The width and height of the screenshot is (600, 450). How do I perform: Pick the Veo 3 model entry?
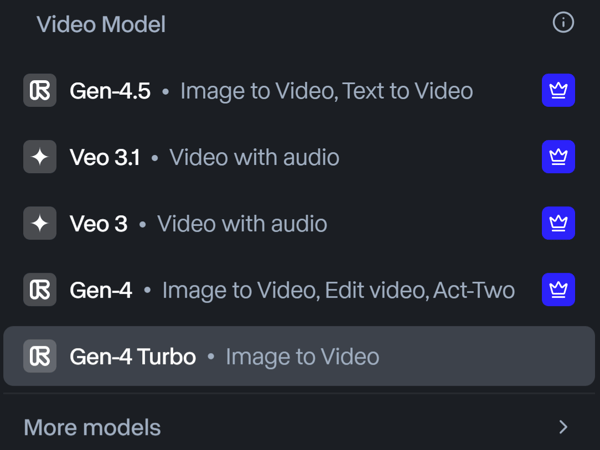[99, 223]
